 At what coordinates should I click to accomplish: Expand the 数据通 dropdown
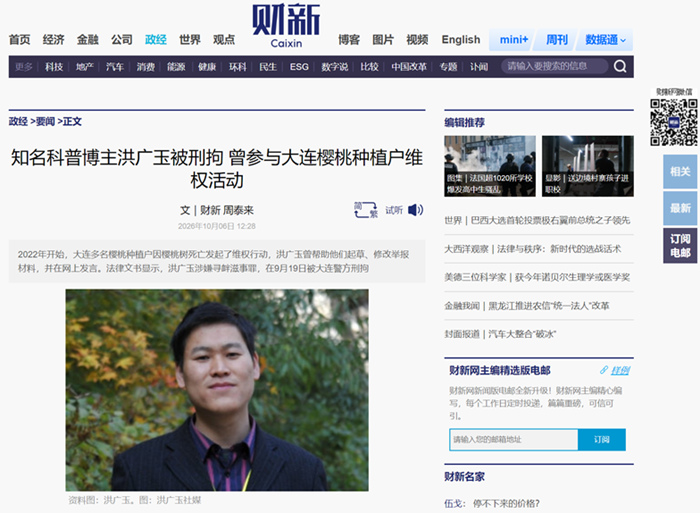point(605,40)
